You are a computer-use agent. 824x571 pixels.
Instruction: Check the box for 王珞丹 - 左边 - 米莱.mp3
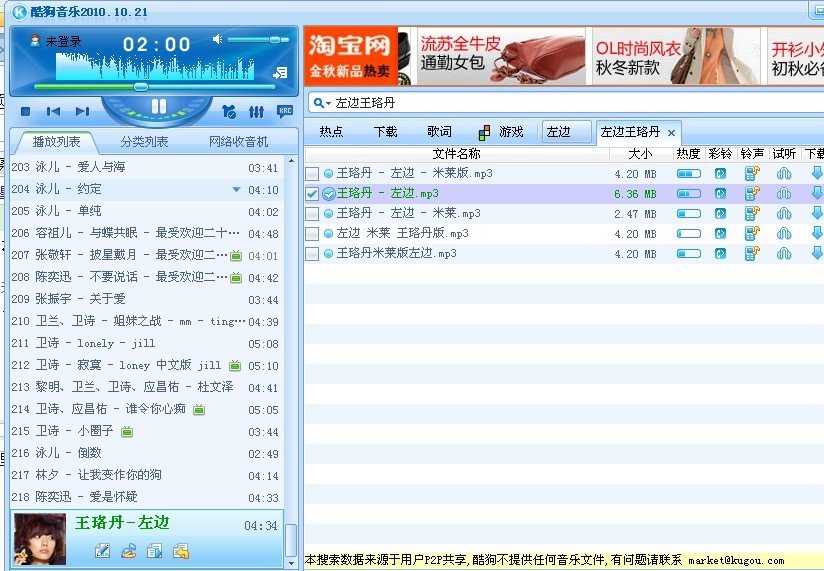[x=312, y=214]
